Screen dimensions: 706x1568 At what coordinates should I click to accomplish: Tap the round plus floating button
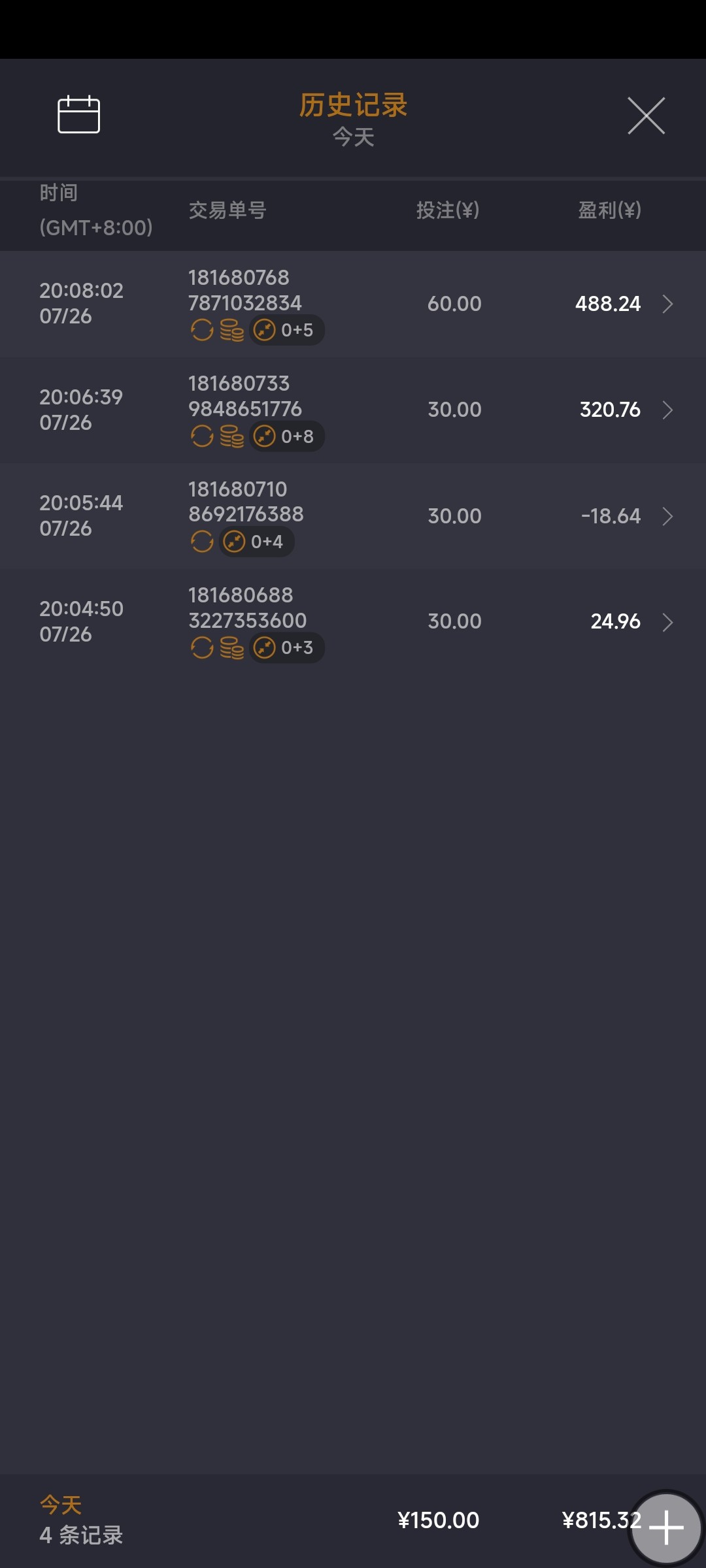(665, 1527)
